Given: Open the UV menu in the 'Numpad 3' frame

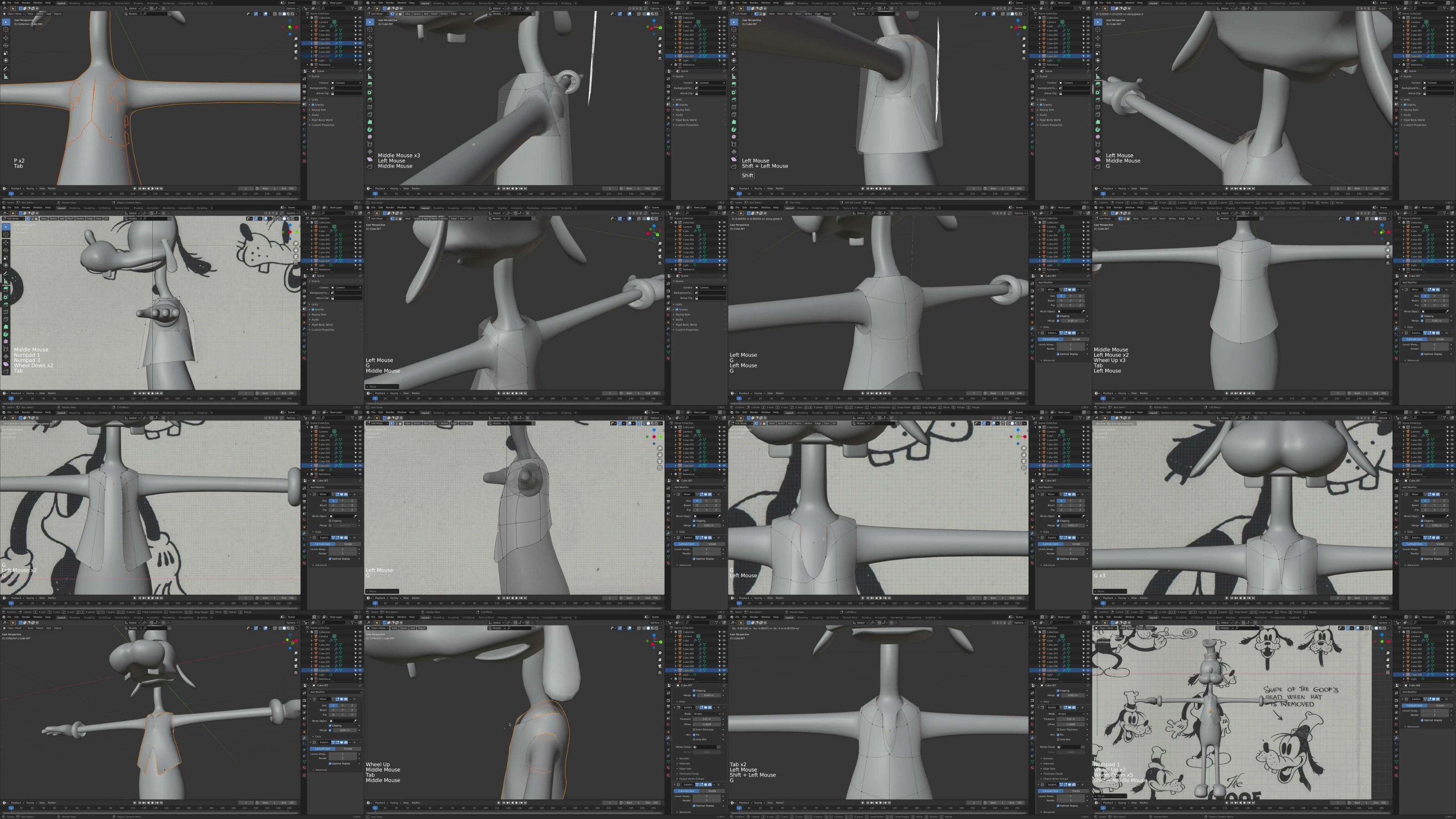Looking at the screenshot, I should tap(106, 219).
